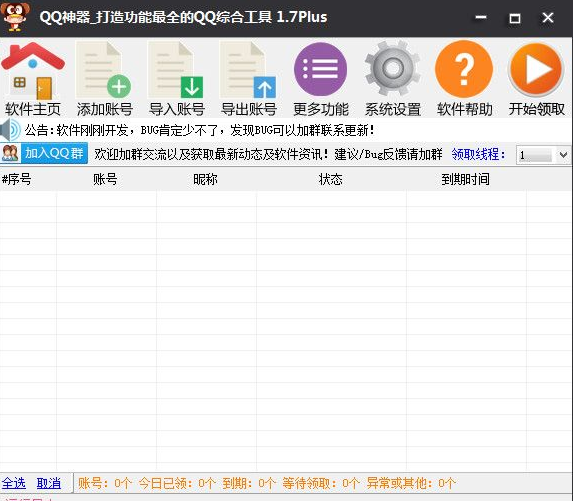This screenshot has width=573, height=501.
Task: Click the 到期时间 column header
Action: point(465,179)
